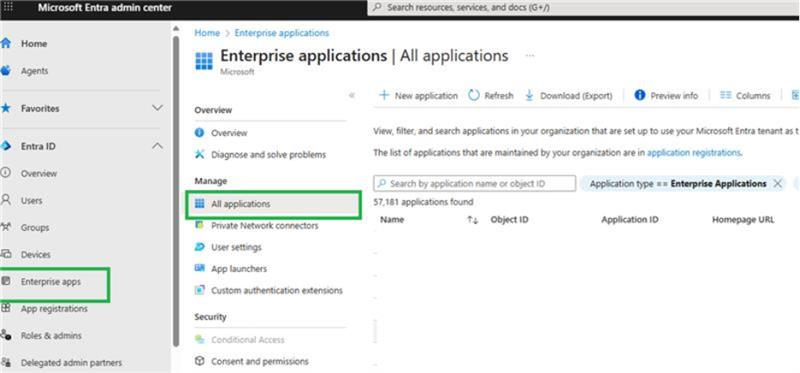Click the New application button

pos(418,95)
